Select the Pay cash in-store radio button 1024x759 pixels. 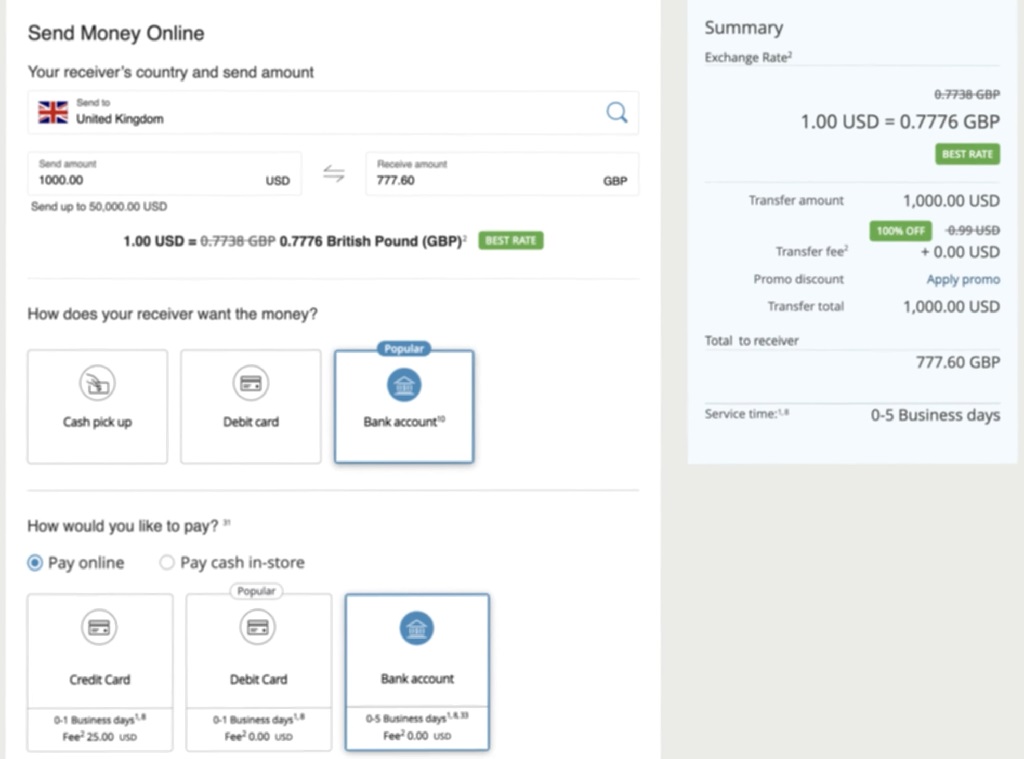(167, 563)
